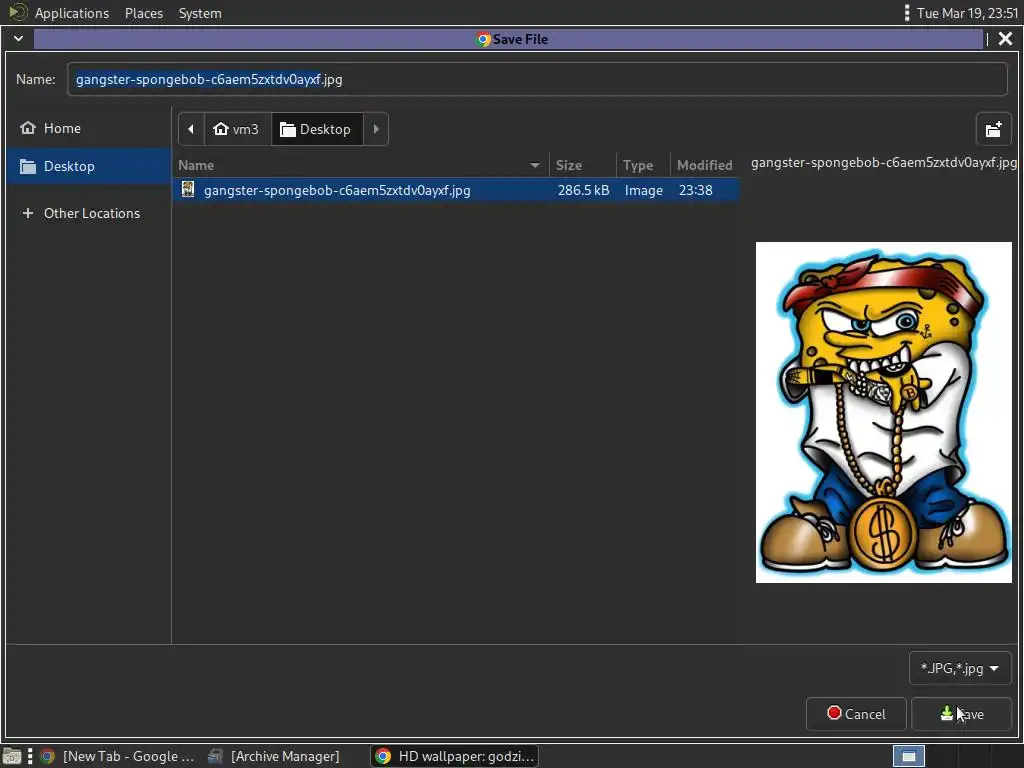Open the Applications menu
The image size is (1024, 768).
[72, 13]
